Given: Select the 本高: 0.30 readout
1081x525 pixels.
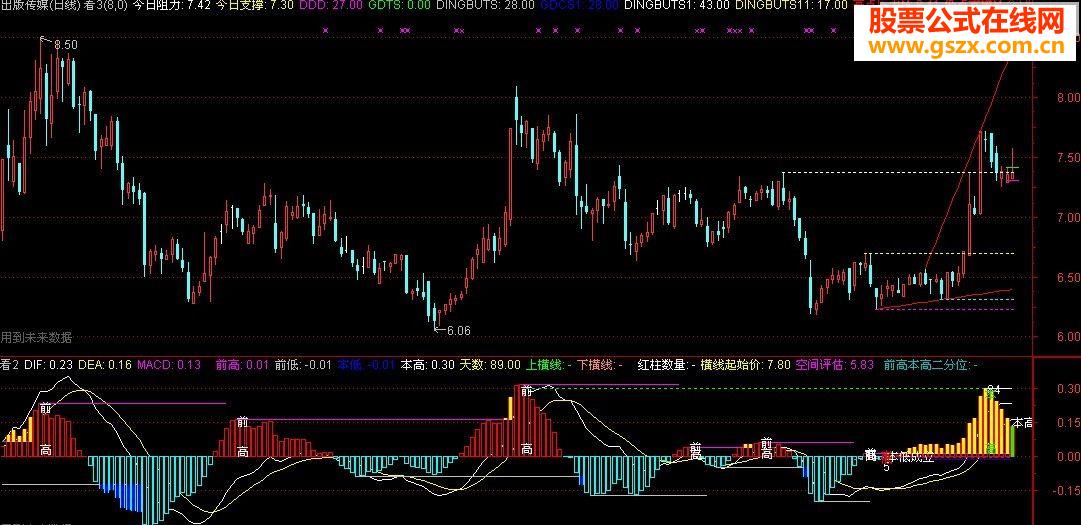Looking at the screenshot, I should tap(428, 364).
